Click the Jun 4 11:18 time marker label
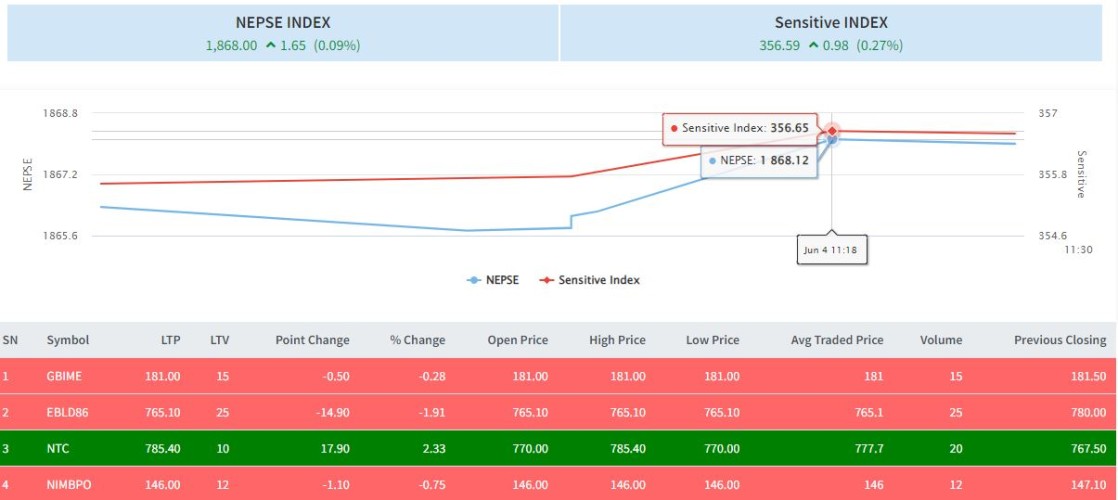 click(x=831, y=250)
